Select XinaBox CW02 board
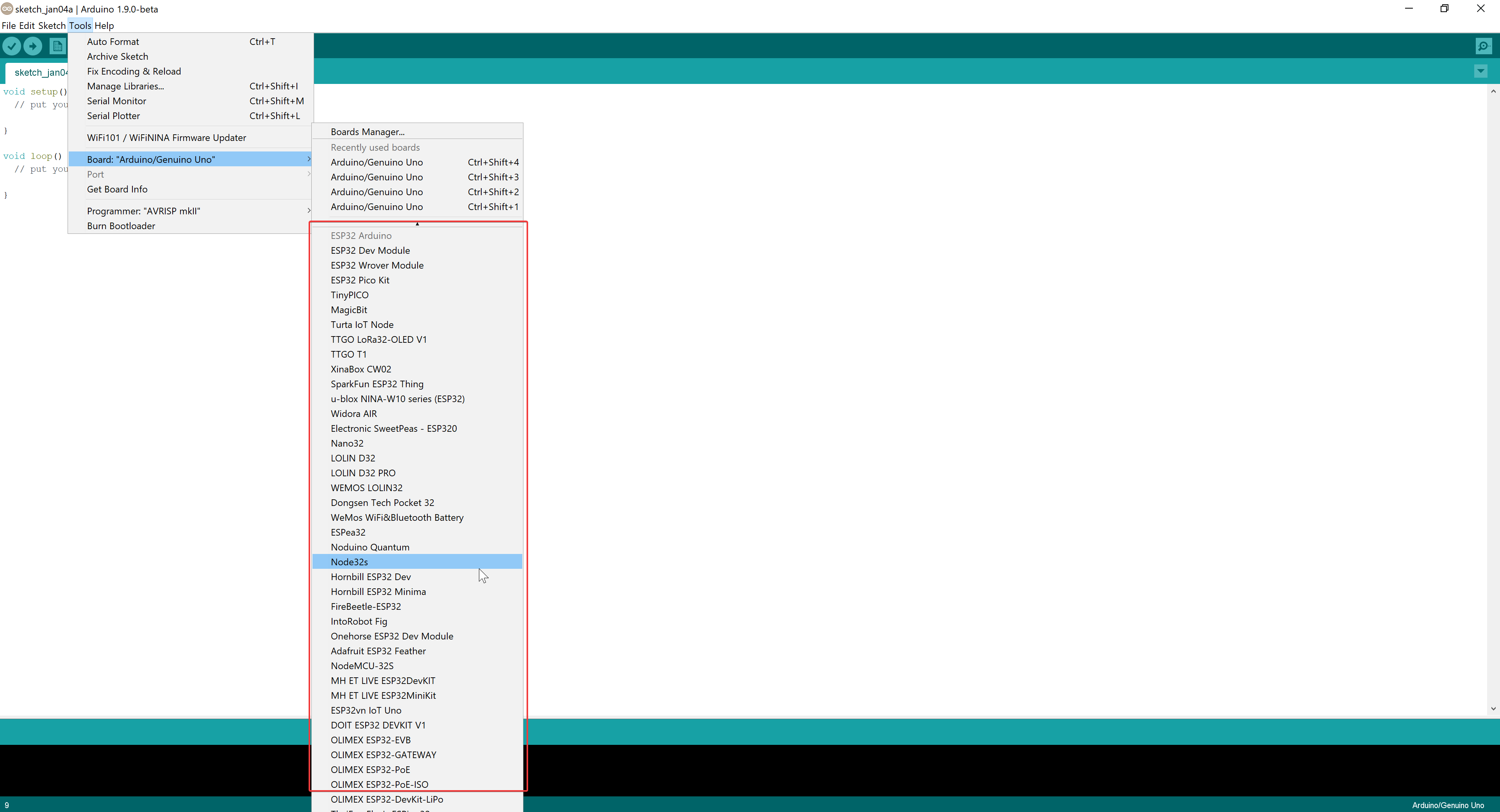This screenshot has width=1500, height=812. (x=417, y=369)
